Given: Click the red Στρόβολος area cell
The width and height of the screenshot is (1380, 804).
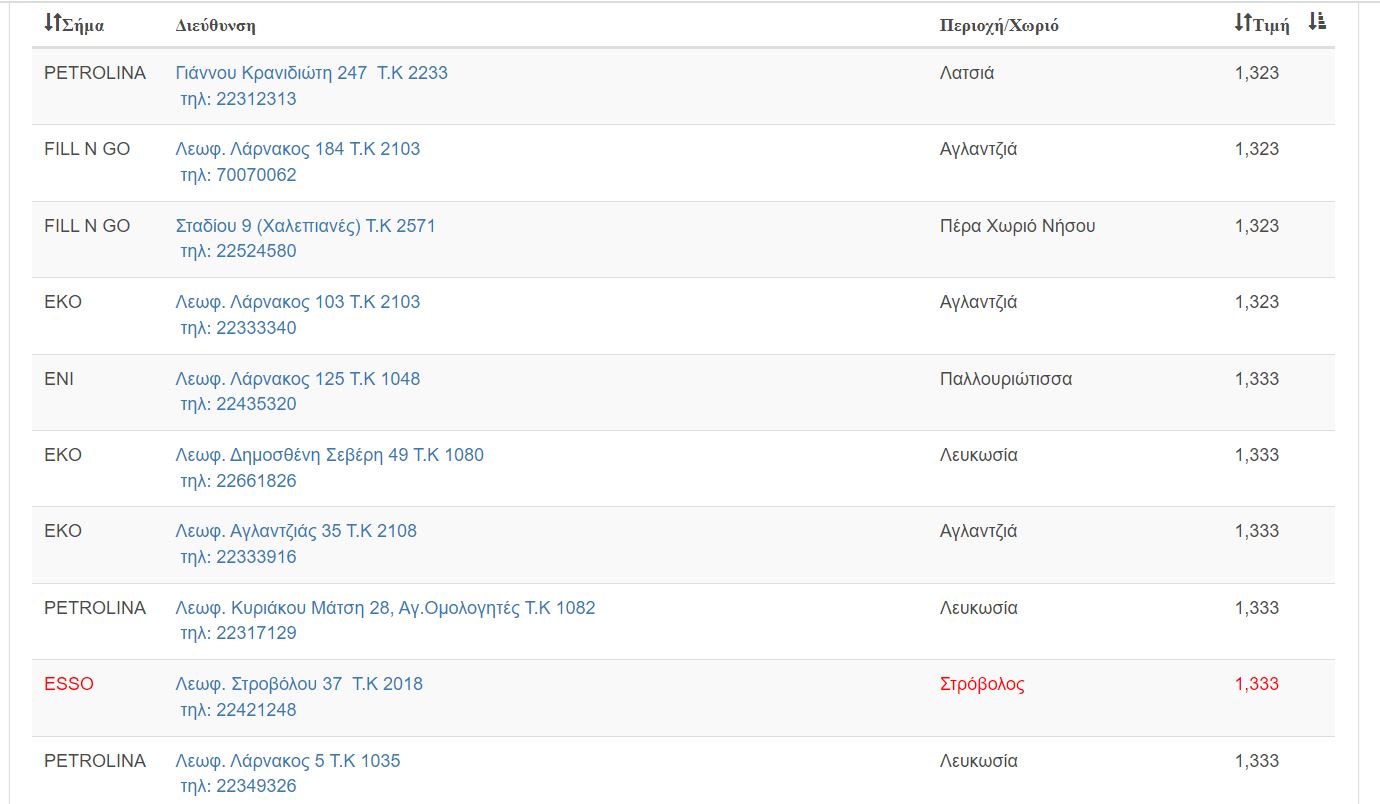Looking at the screenshot, I should tap(982, 684).
